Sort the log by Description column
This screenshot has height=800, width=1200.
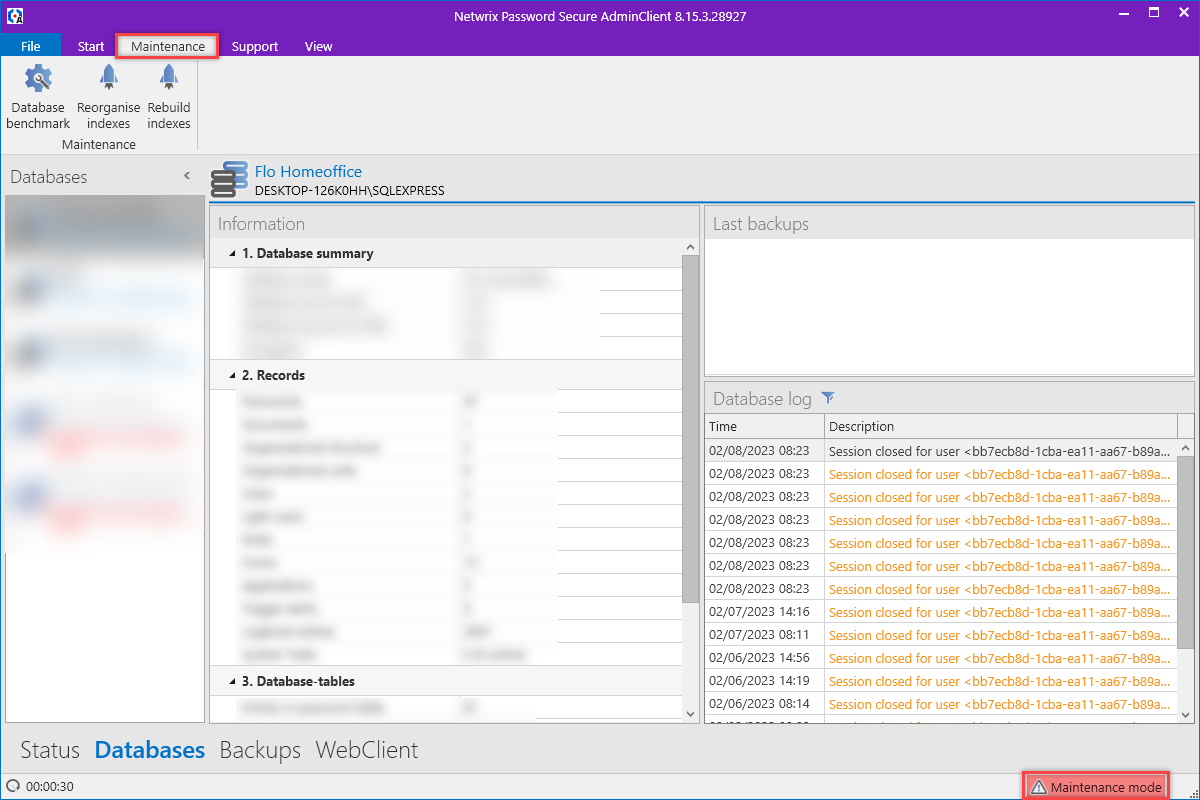click(x=1001, y=426)
